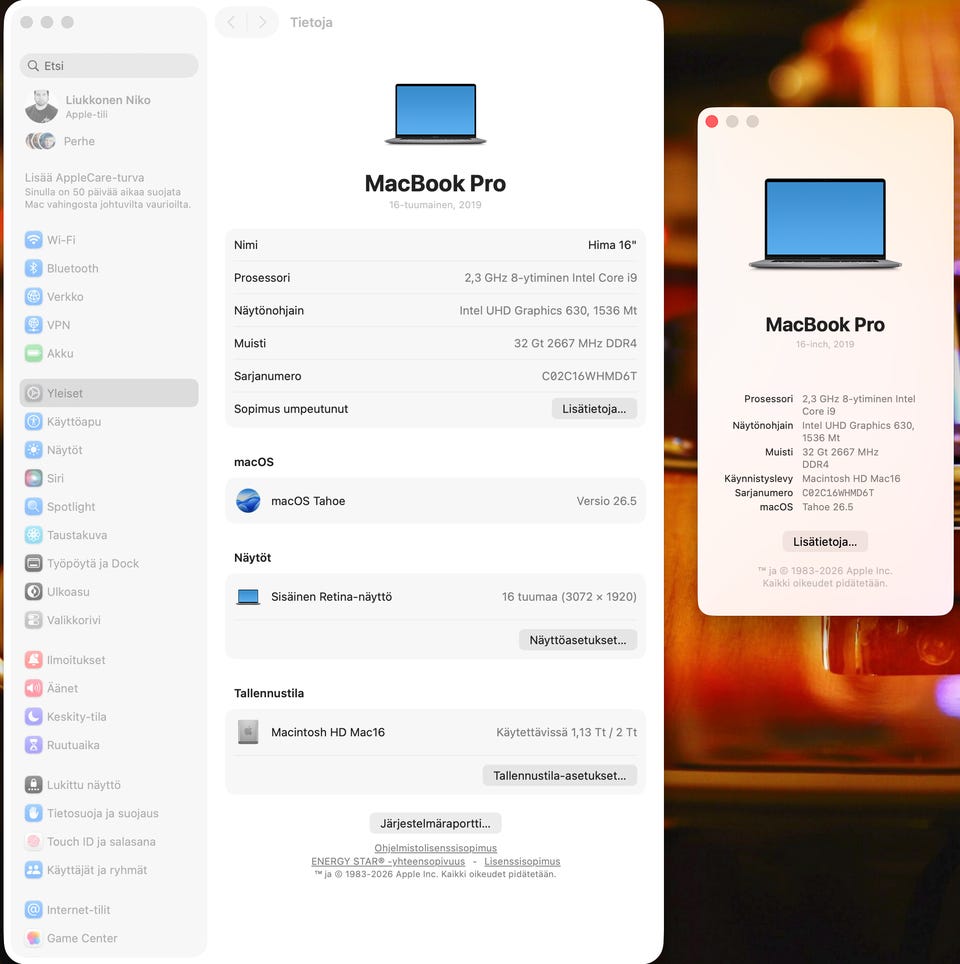Open Spotlight settings icon
The height and width of the screenshot is (964, 960).
(33, 507)
